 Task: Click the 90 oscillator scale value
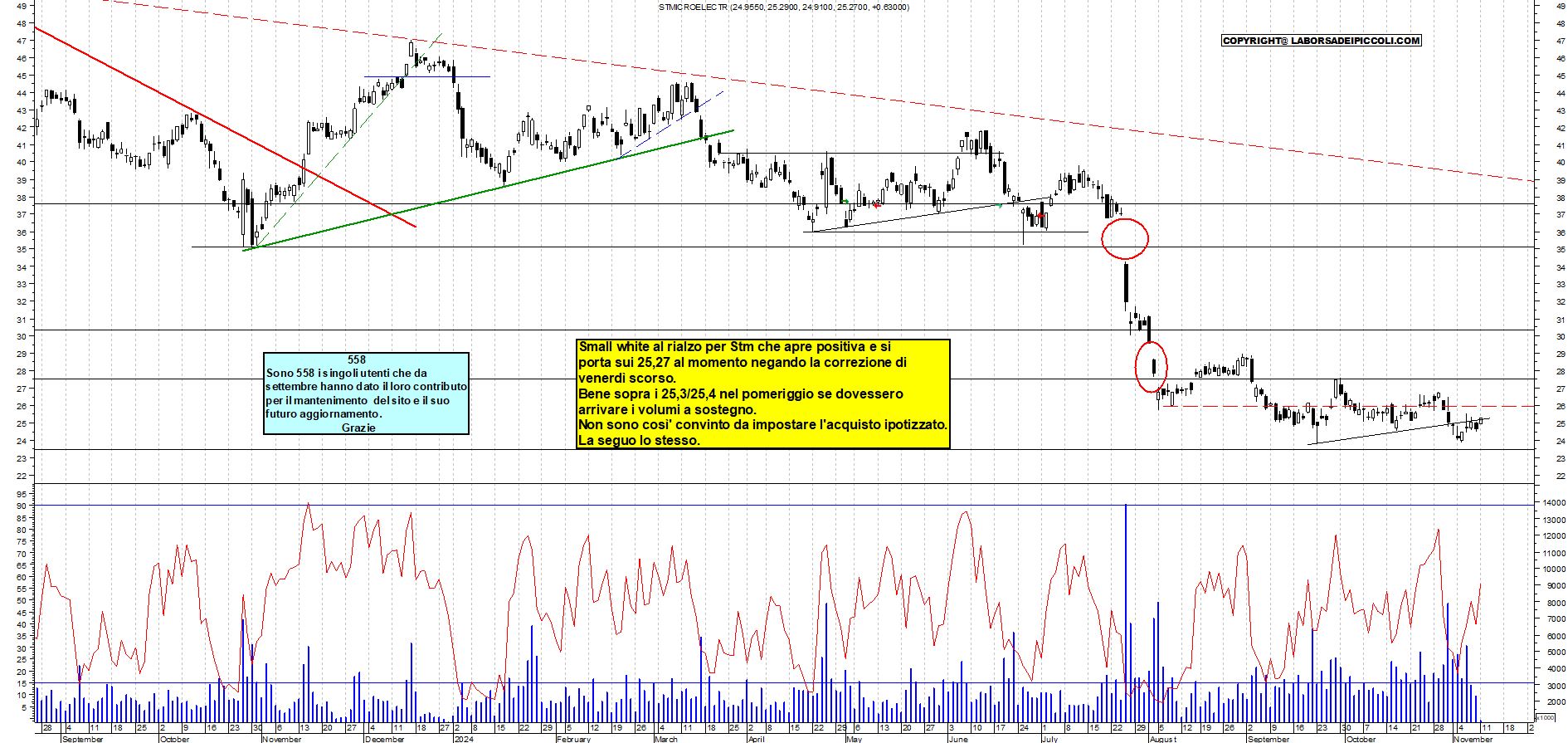(22, 506)
